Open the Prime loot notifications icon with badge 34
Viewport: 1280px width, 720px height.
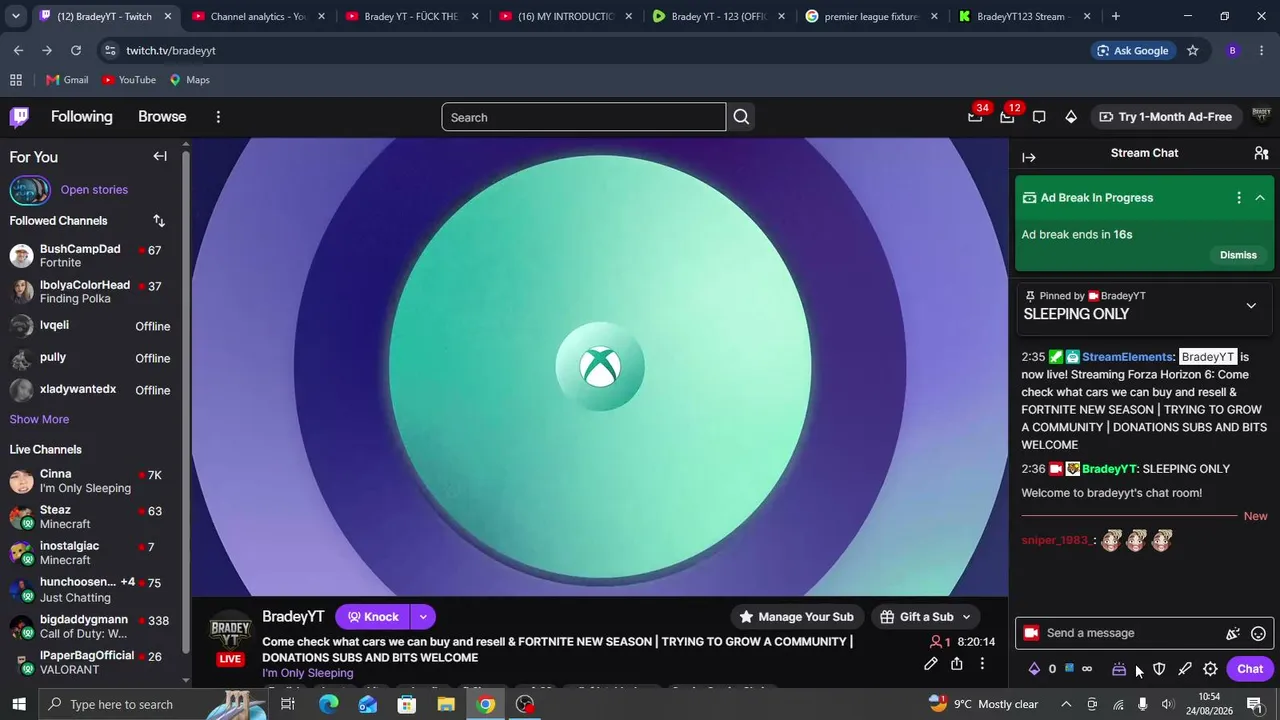pos(975,117)
